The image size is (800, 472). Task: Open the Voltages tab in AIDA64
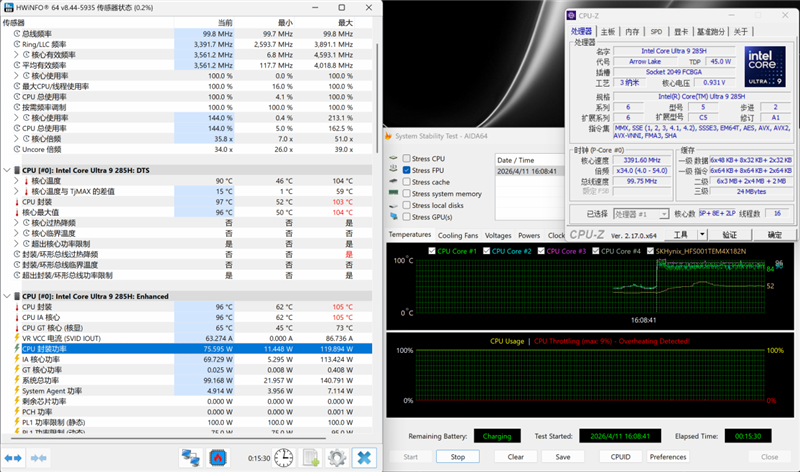(498, 235)
